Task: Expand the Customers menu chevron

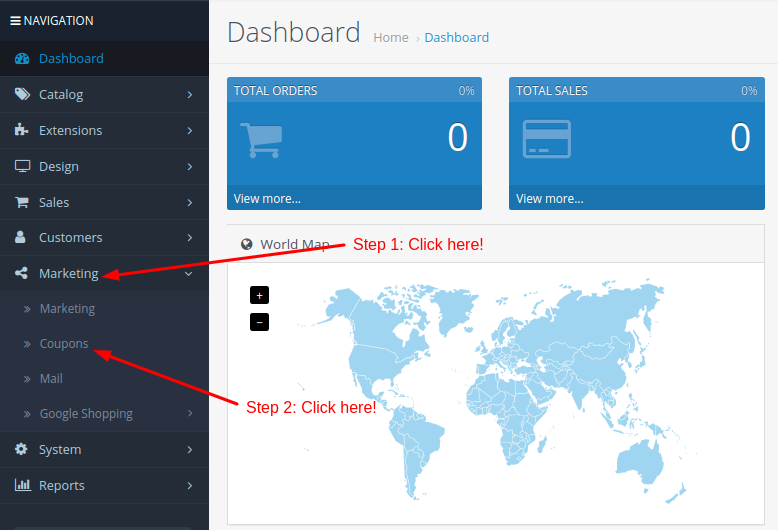Action: 190,238
